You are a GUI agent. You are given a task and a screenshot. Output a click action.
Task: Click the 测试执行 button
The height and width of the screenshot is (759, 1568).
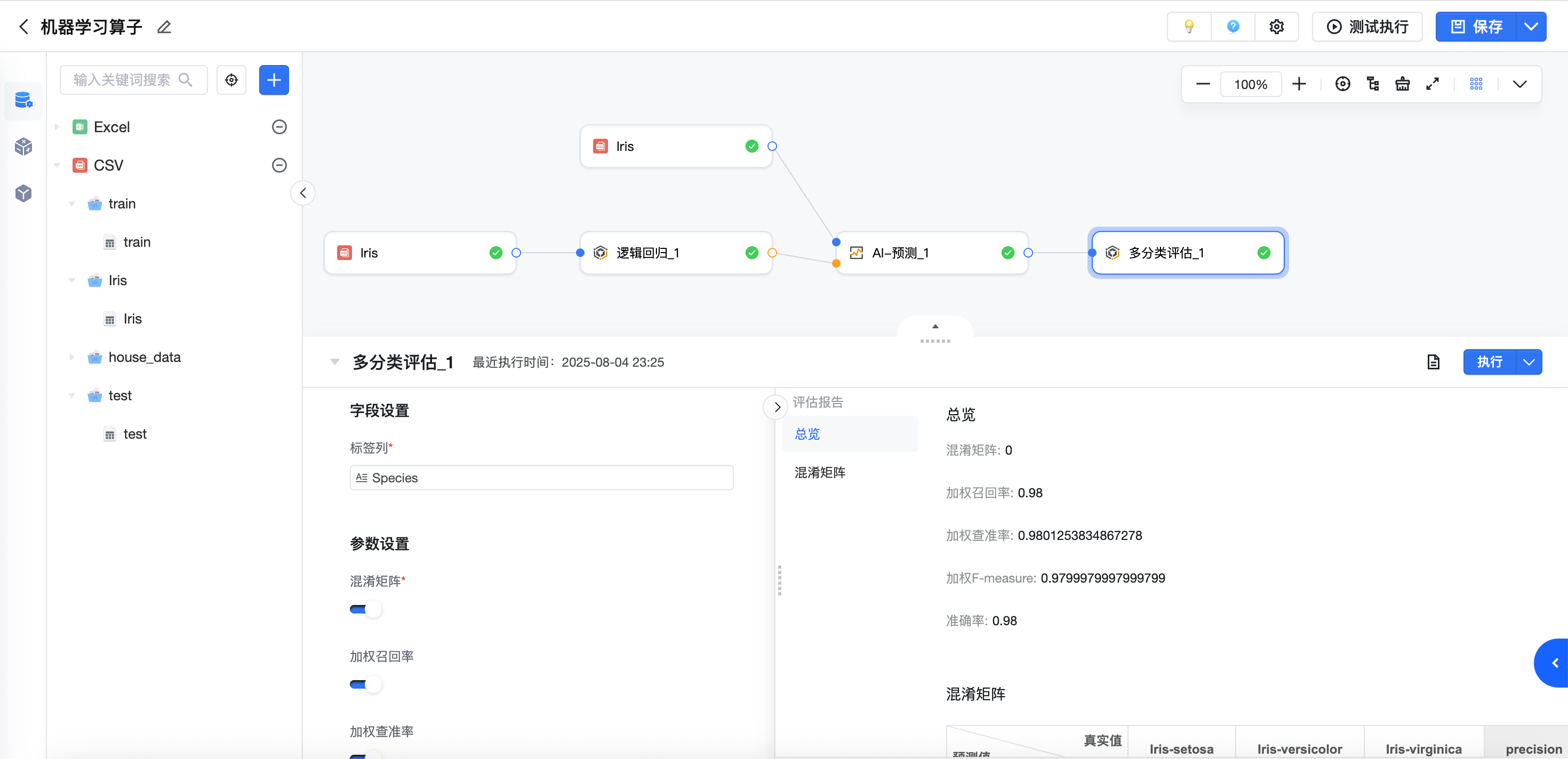(1367, 27)
